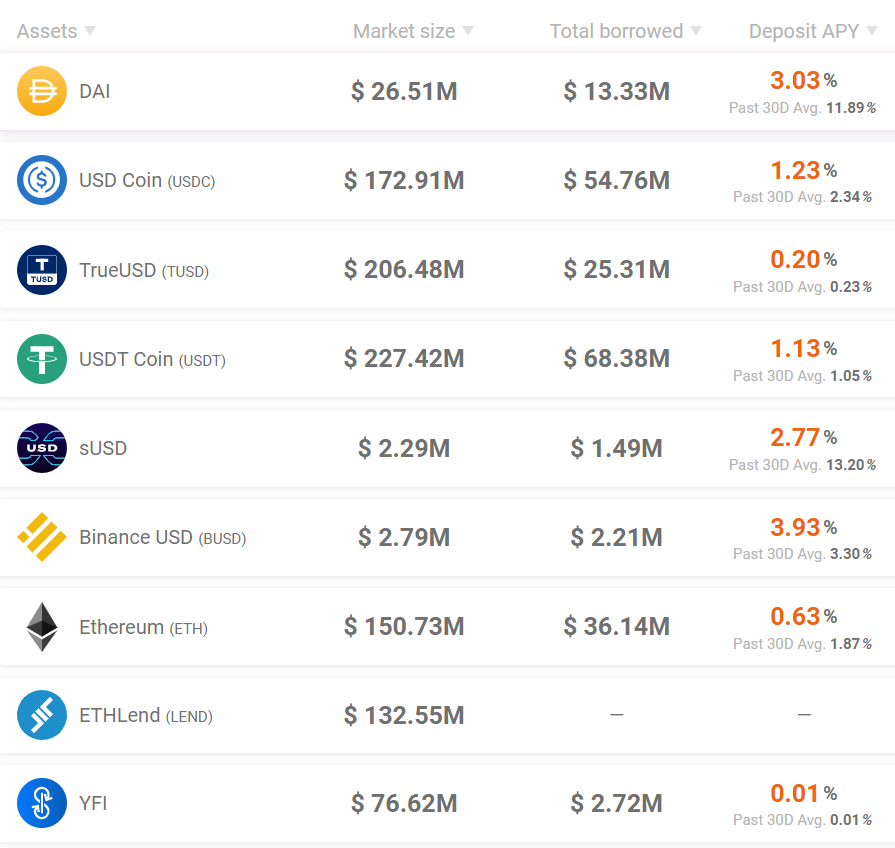Click the TrueUSD logo icon
Image resolution: width=895 pixels, height=848 pixels.
tap(42, 270)
